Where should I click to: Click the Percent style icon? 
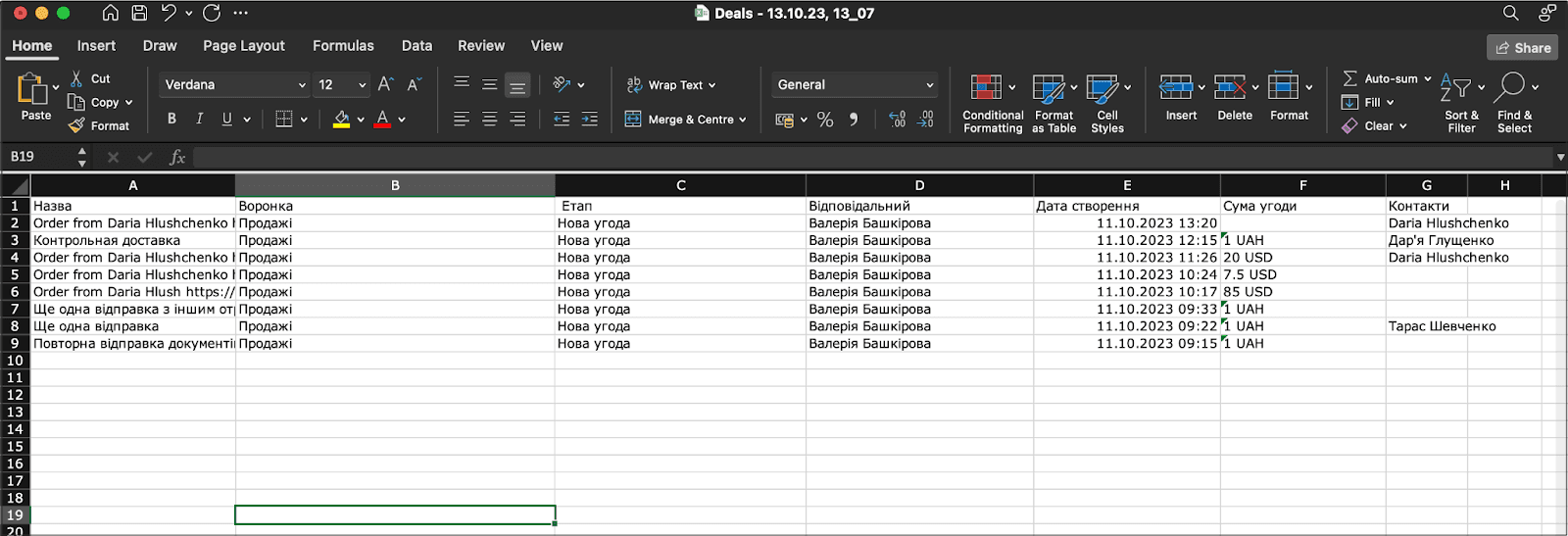pos(825,120)
